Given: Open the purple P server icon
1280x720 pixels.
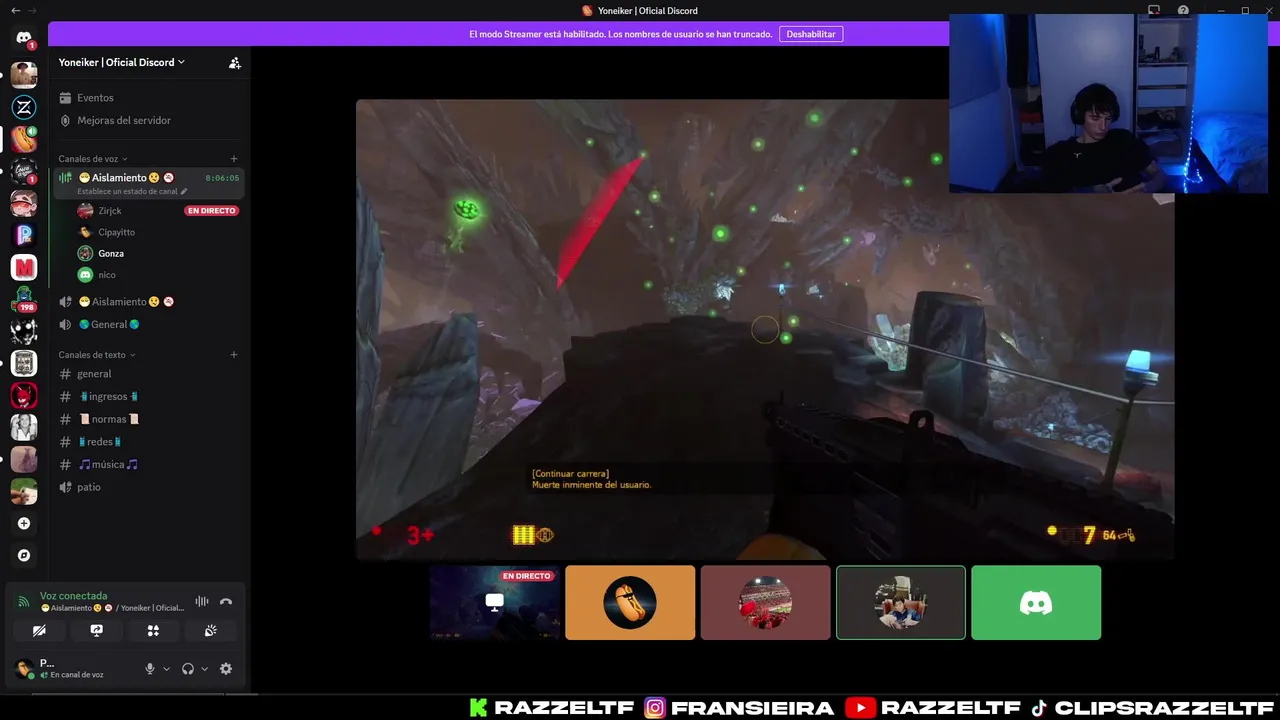Looking at the screenshot, I should pyautogui.click(x=24, y=235).
